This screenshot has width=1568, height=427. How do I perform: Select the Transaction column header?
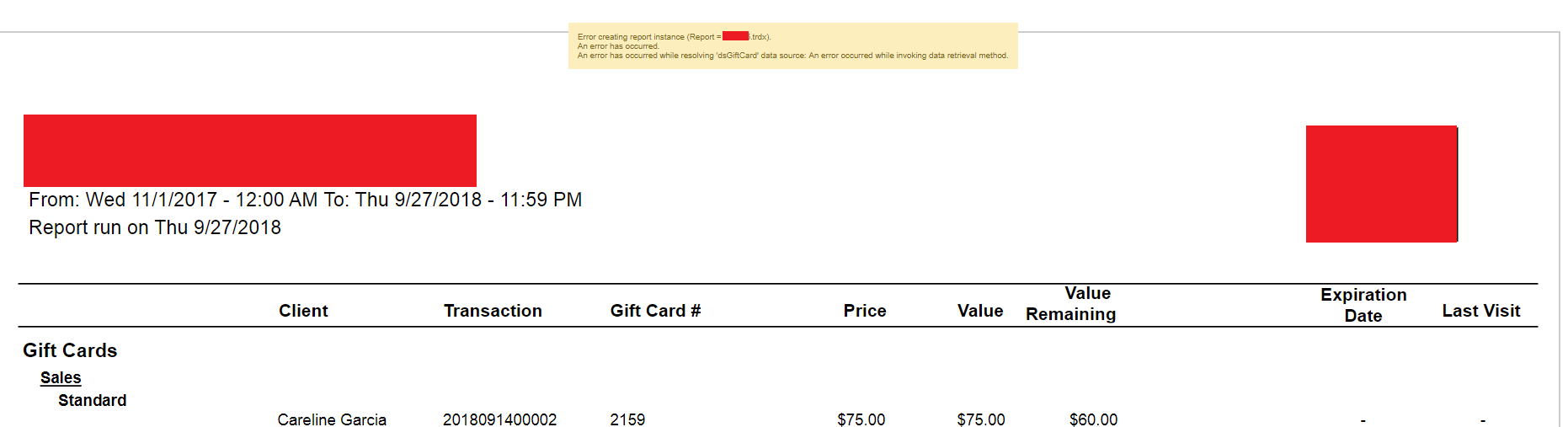click(x=493, y=311)
